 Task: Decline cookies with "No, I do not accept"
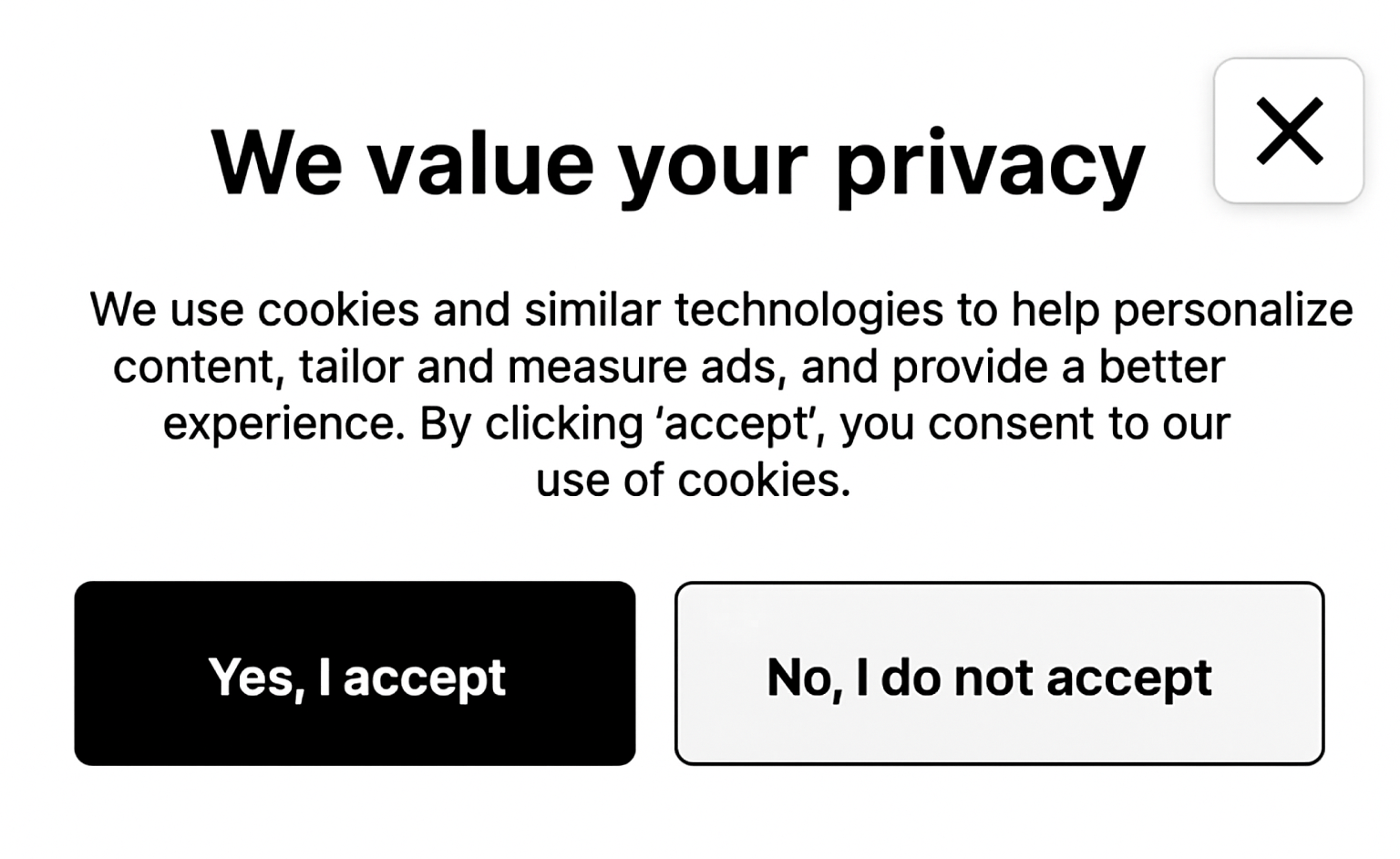999,674
